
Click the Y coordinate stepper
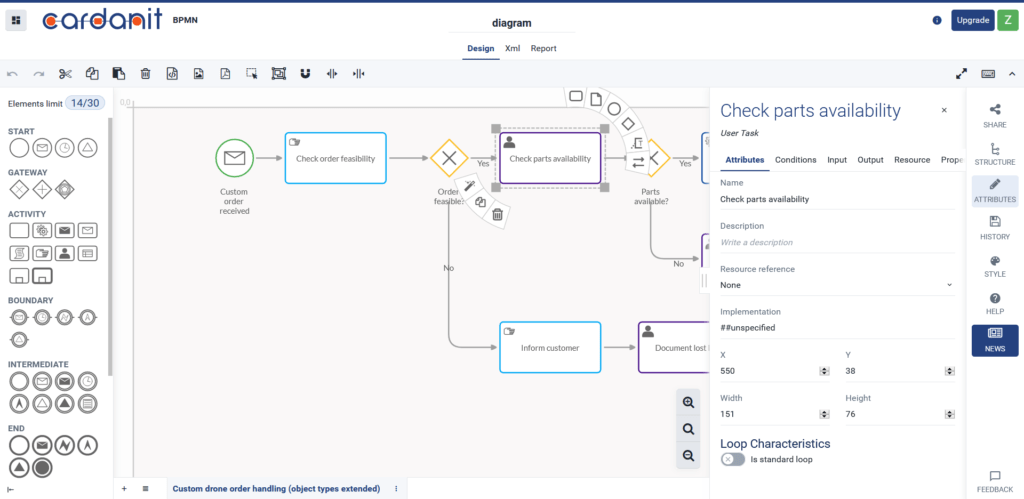pos(950,371)
